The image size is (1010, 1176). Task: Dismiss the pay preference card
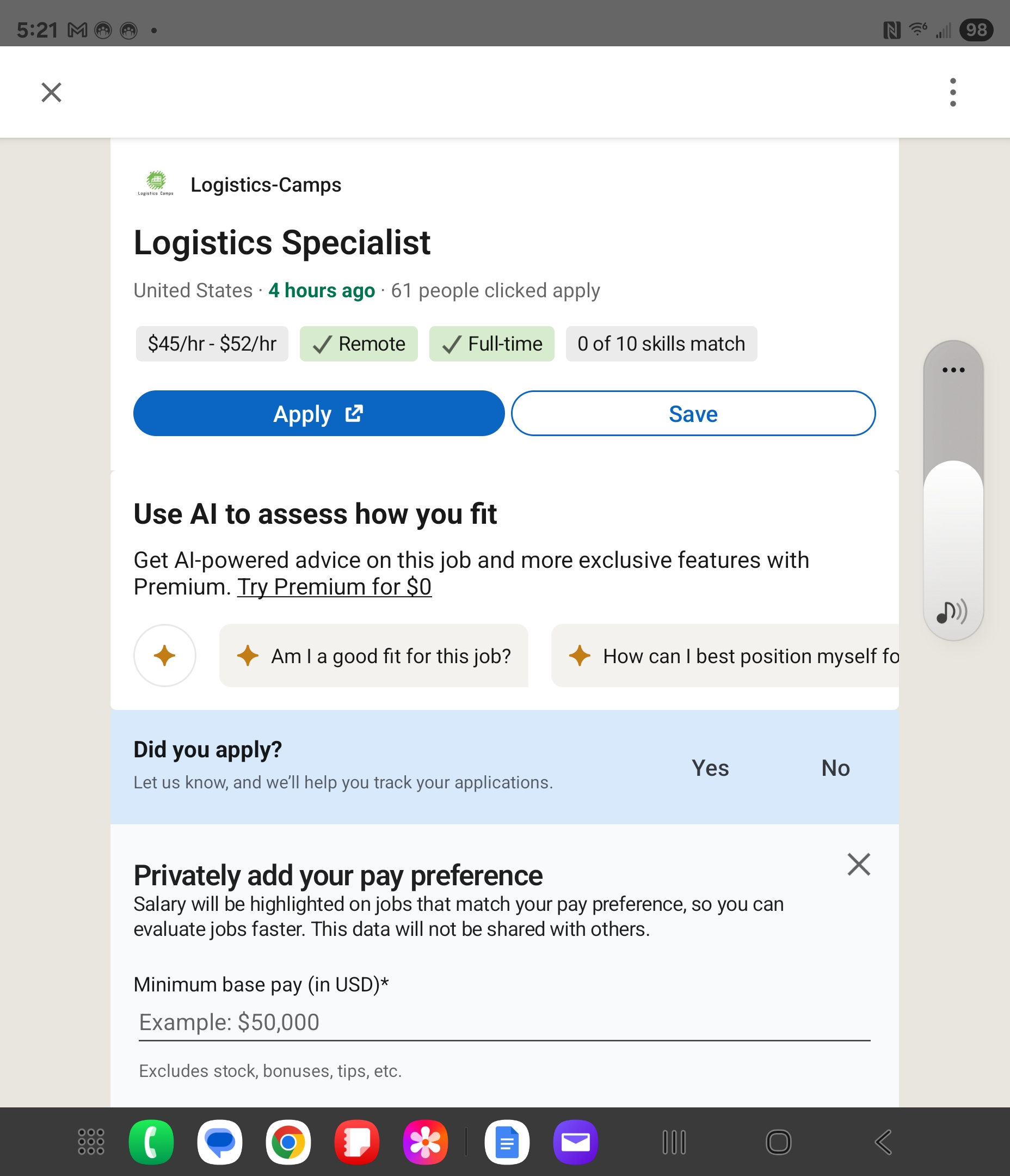tap(859, 865)
